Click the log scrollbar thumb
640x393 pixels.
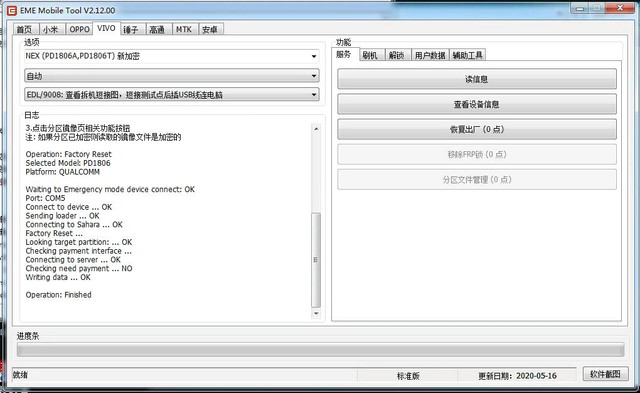pos(316,260)
